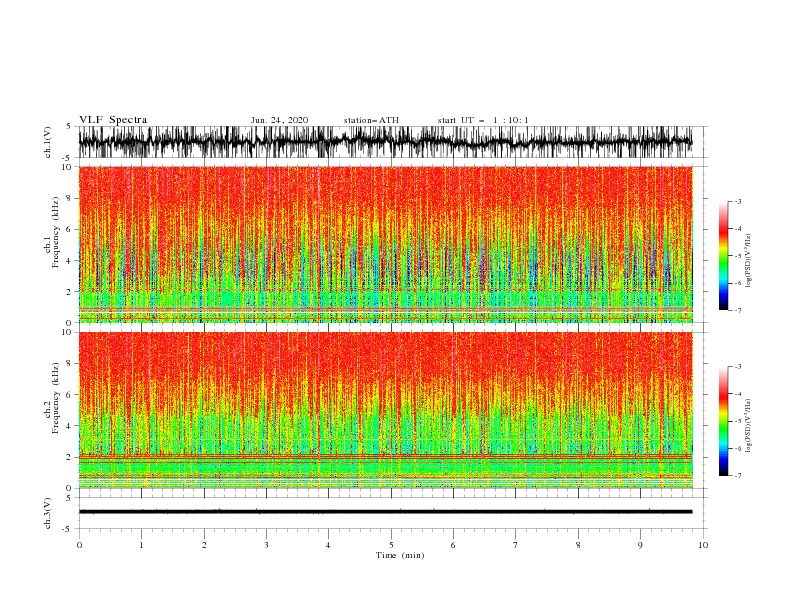Click time axis tick label "0"

click(79, 545)
